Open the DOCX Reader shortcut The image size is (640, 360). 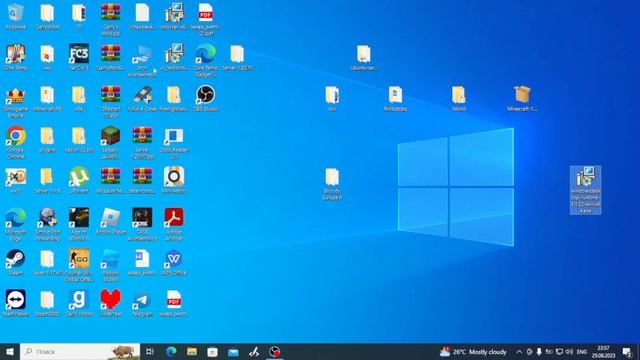coord(174,142)
